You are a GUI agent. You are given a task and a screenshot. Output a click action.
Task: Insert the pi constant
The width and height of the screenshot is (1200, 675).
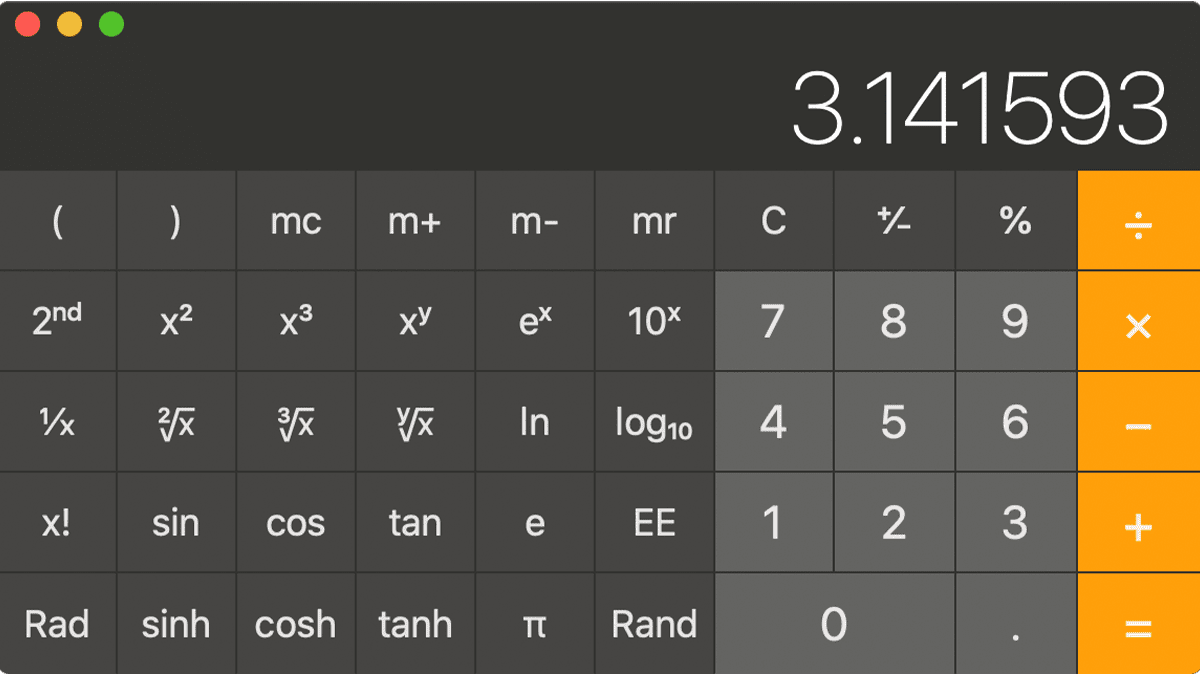[x=535, y=625]
